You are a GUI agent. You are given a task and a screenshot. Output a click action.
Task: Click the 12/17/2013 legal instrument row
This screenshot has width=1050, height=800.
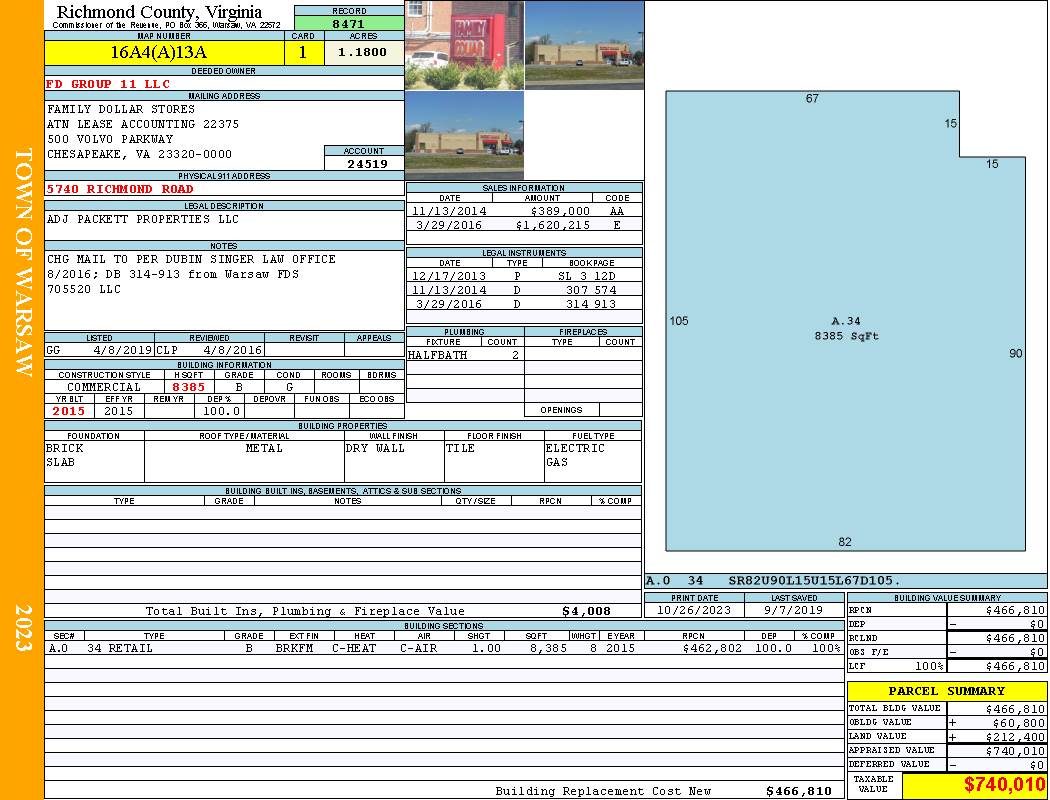pyautogui.click(x=523, y=276)
